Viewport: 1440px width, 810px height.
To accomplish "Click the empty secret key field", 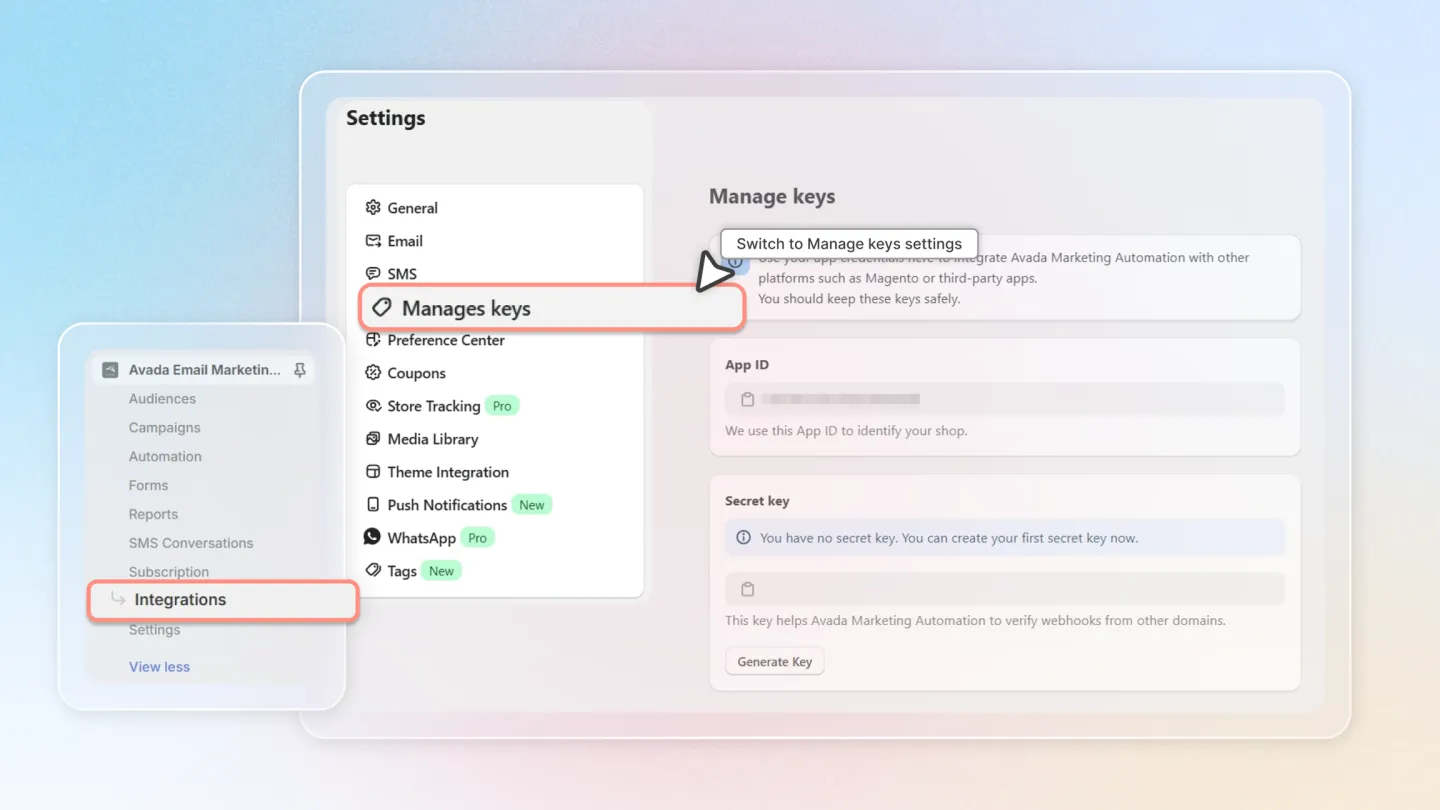I will (x=1004, y=589).
